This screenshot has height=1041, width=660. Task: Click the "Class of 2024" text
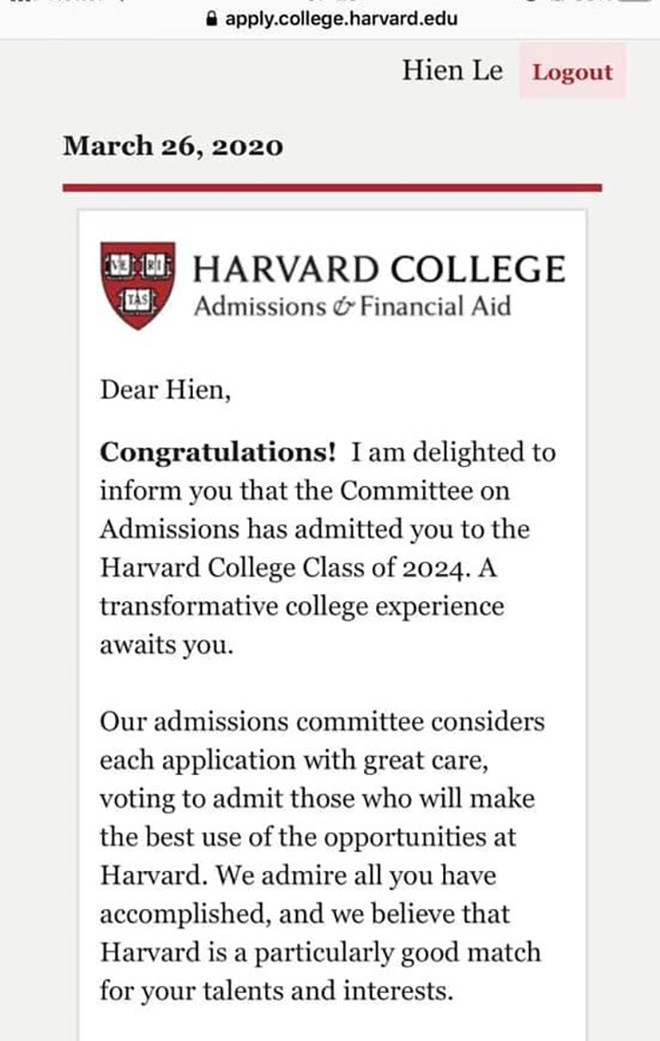pyautogui.click(x=389, y=568)
